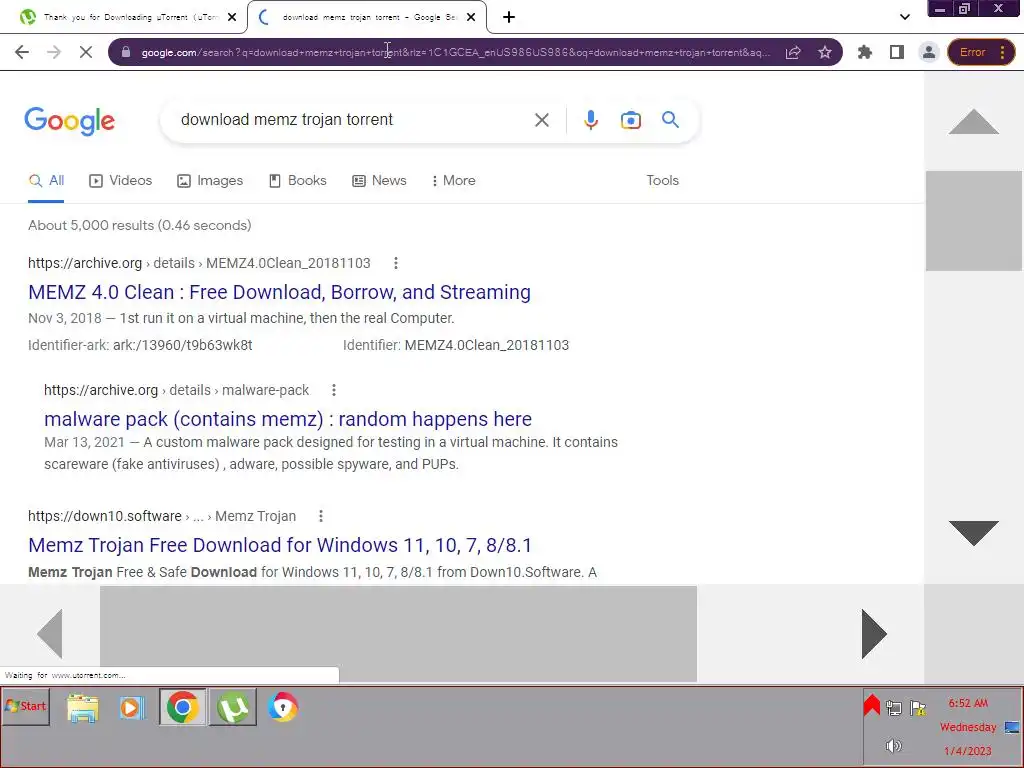Click the share page icon in address bar

[793, 52]
